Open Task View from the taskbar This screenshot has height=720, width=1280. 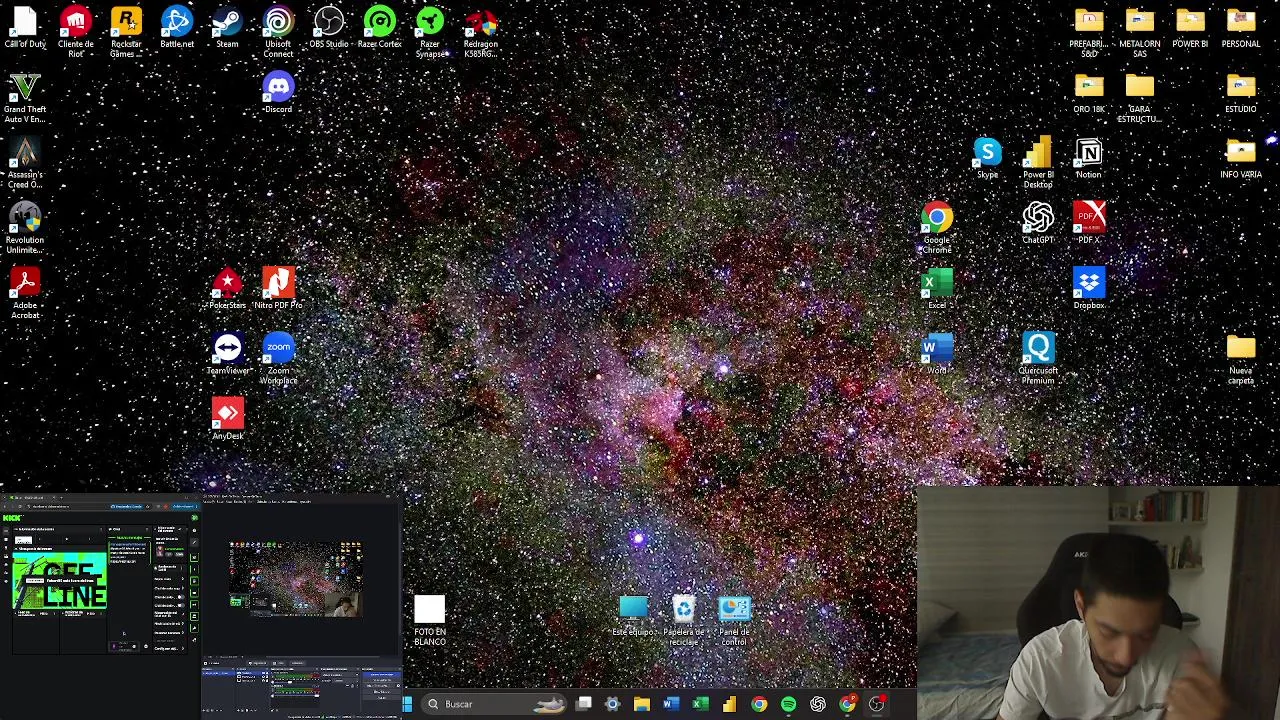tap(584, 704)
